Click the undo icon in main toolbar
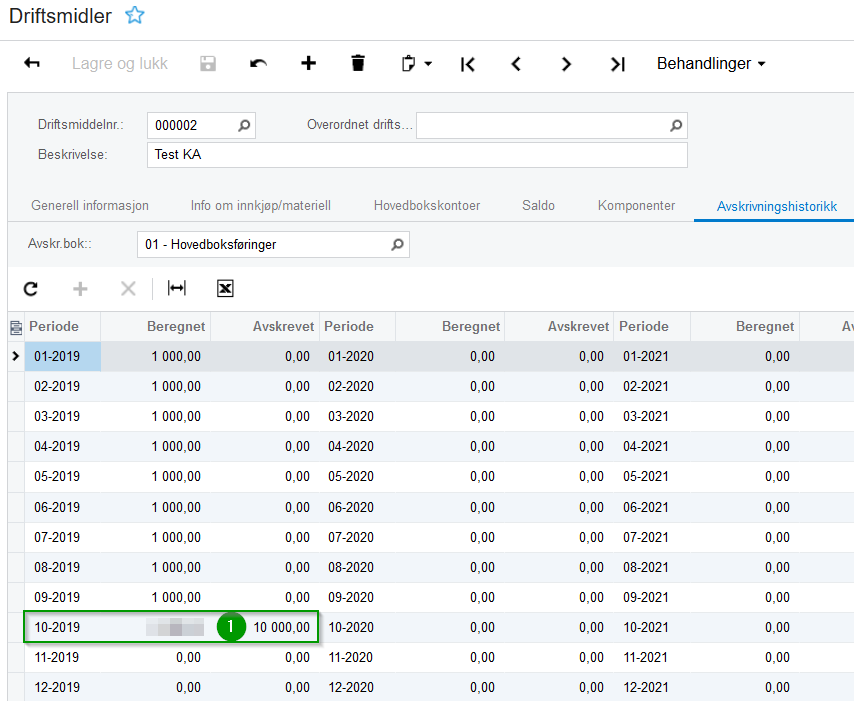 pos(258,64)
